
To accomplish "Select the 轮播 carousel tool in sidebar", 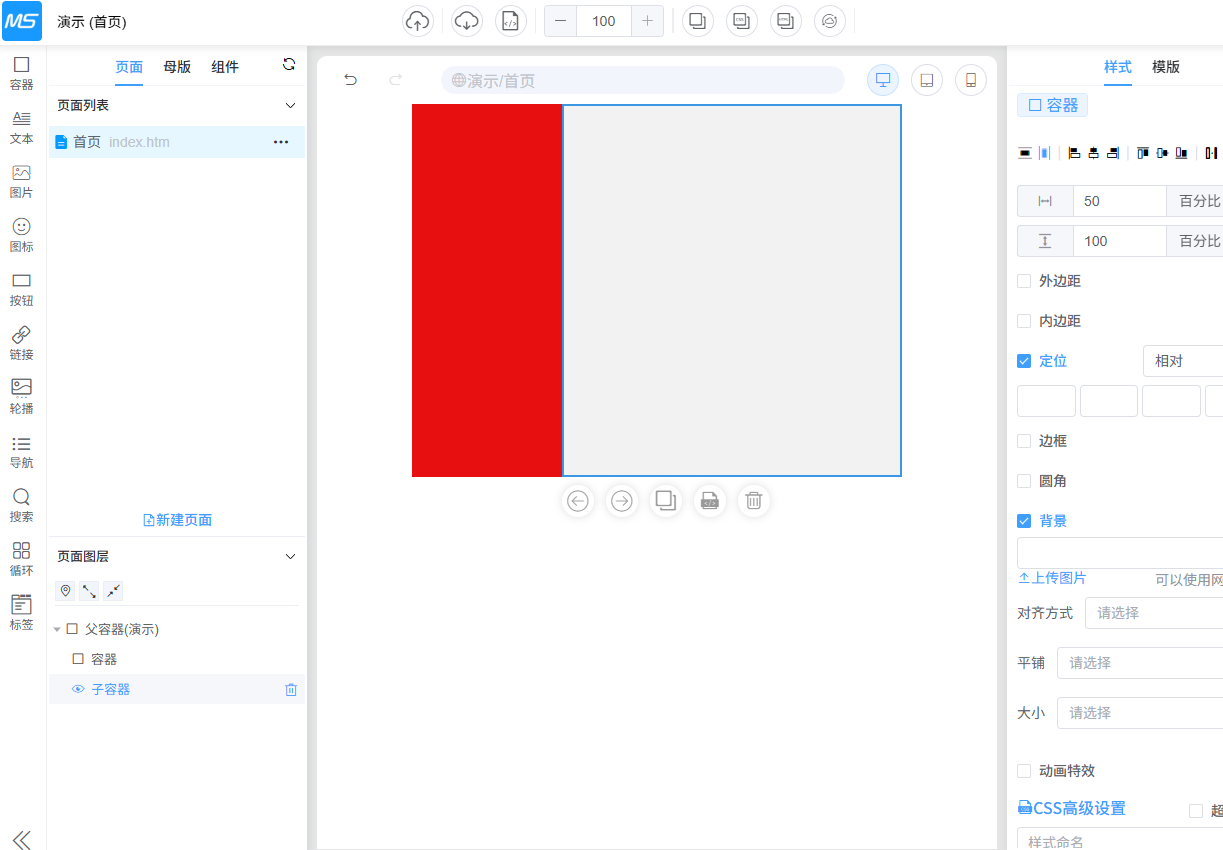I will pyautogui.click(x=21, y=395).
